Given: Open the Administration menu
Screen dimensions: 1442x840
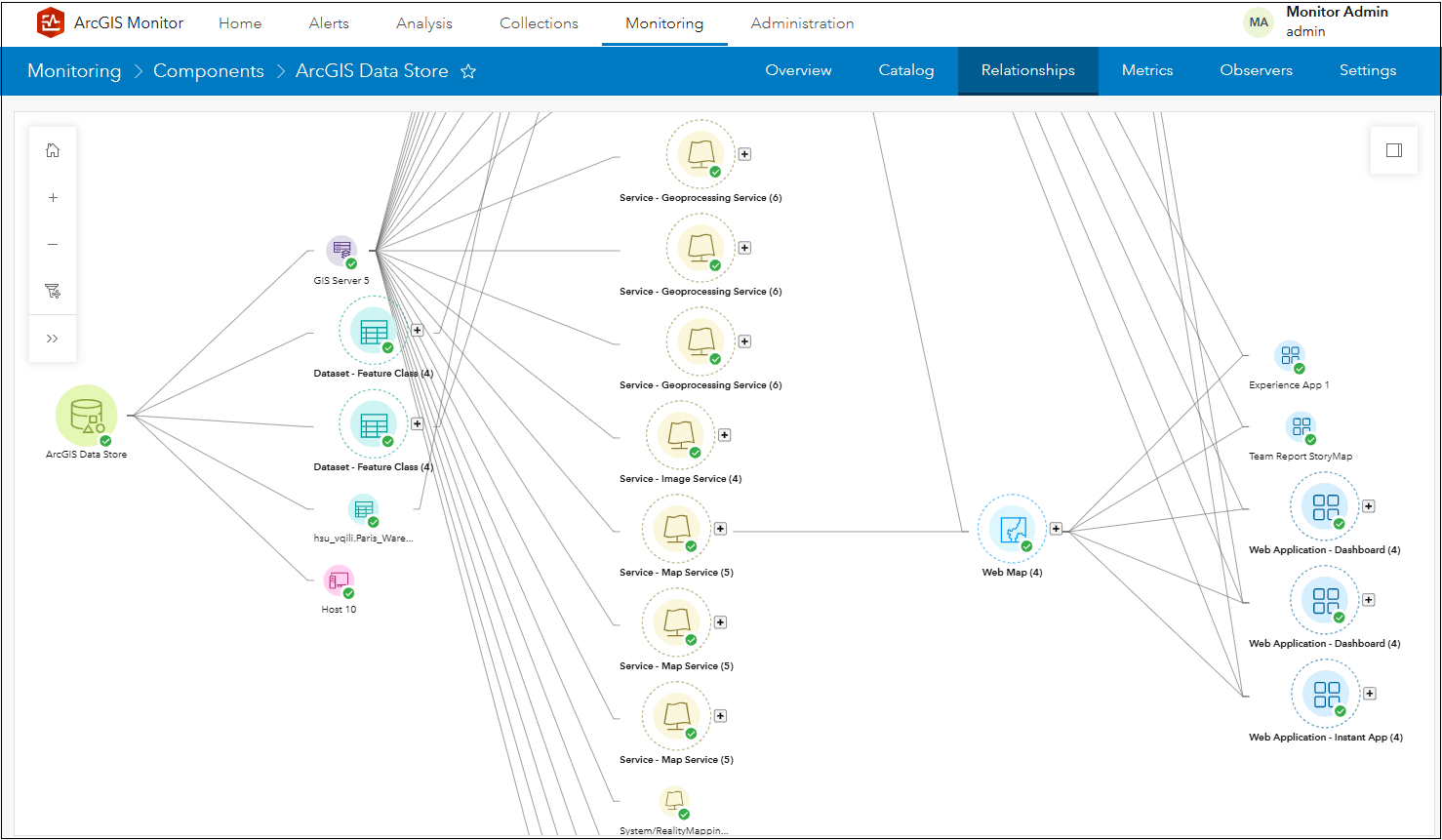Looking at the screenshot, I should click(x=802, y=23).
